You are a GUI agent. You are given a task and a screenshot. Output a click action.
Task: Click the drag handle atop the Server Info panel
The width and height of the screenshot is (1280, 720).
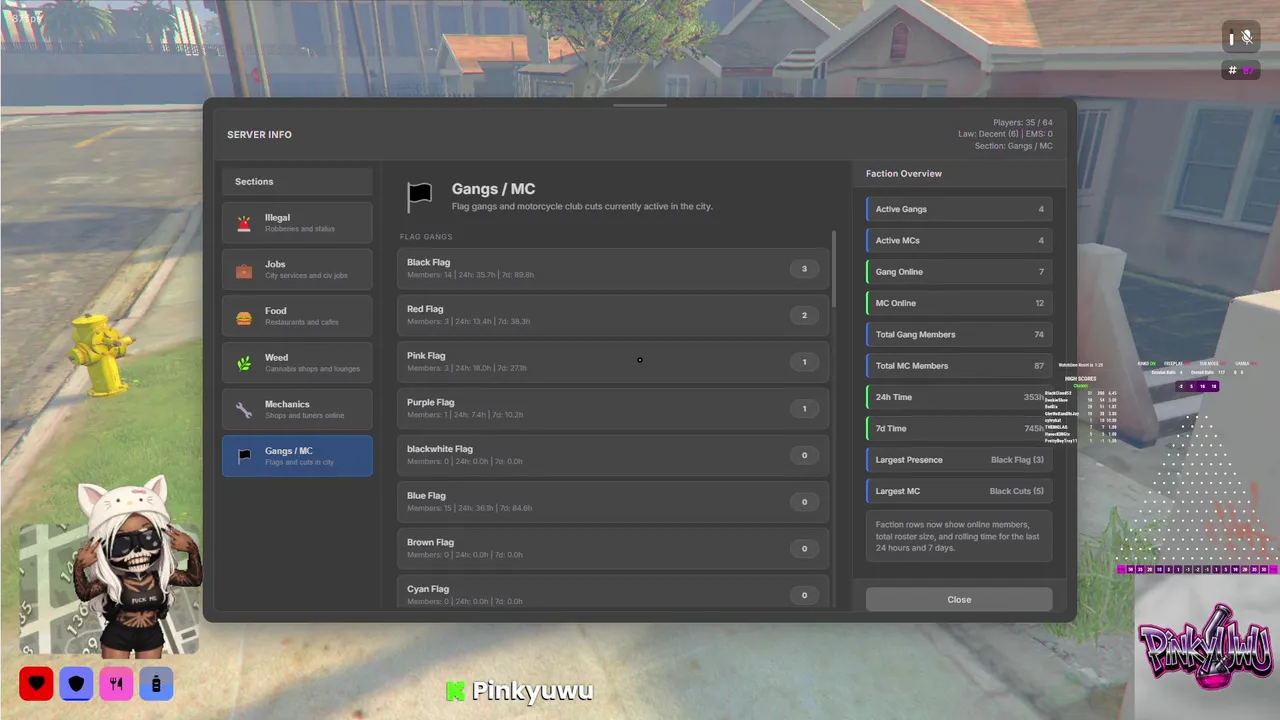(640, 105)
